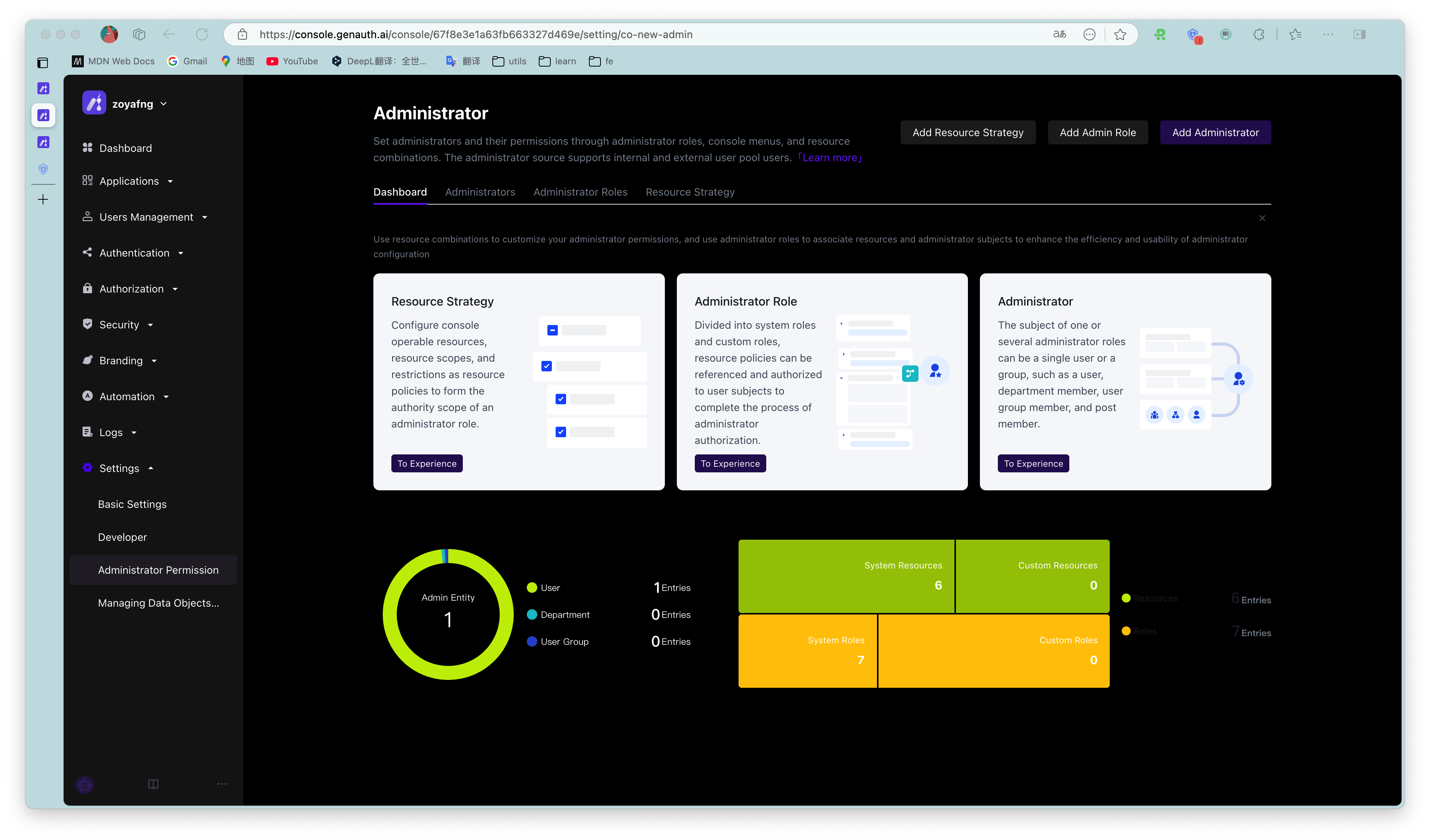Click the Security shield icon in sidebar

(87, 324)
